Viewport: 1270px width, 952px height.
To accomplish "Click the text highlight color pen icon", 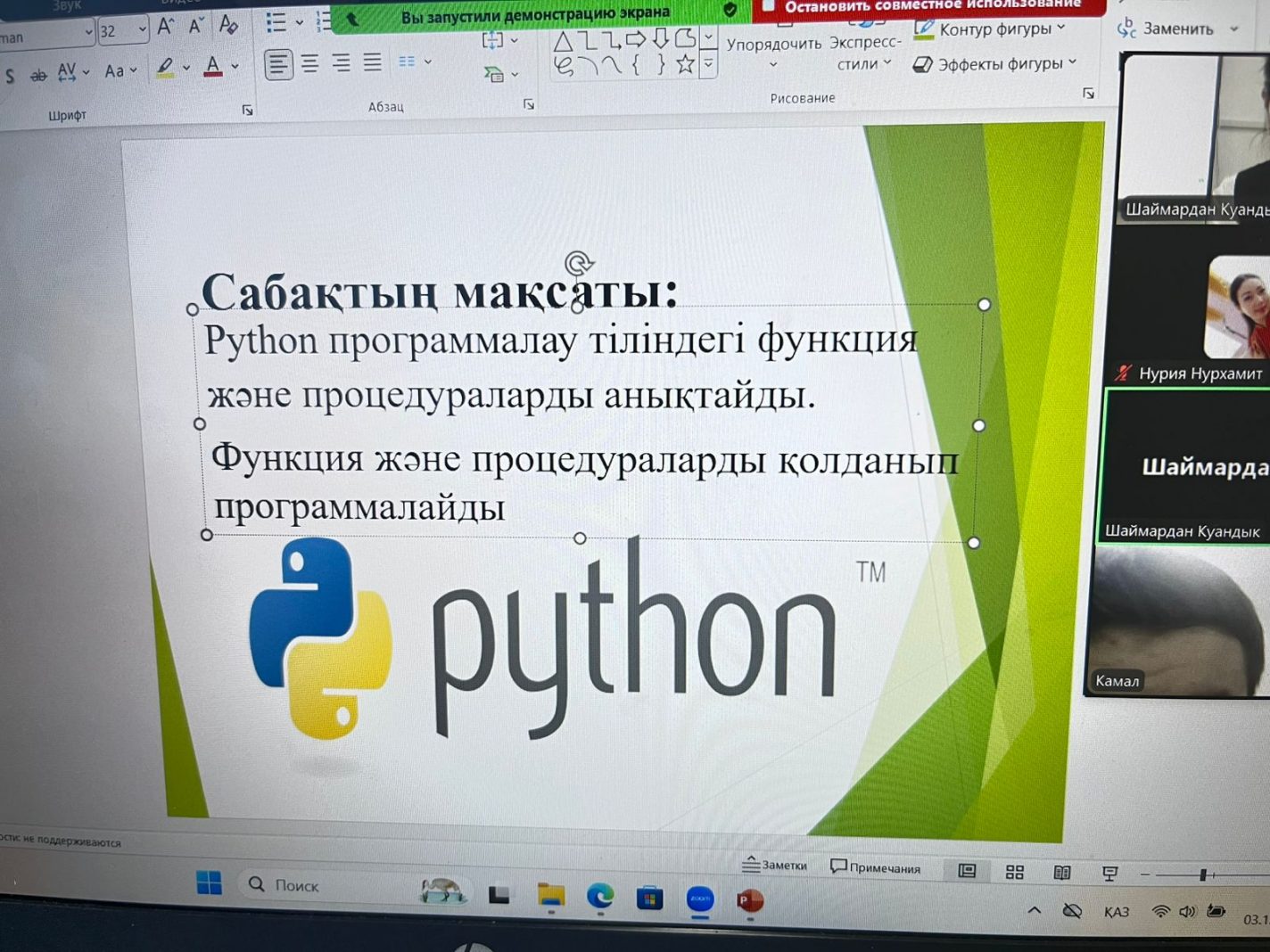I will 165,68.
